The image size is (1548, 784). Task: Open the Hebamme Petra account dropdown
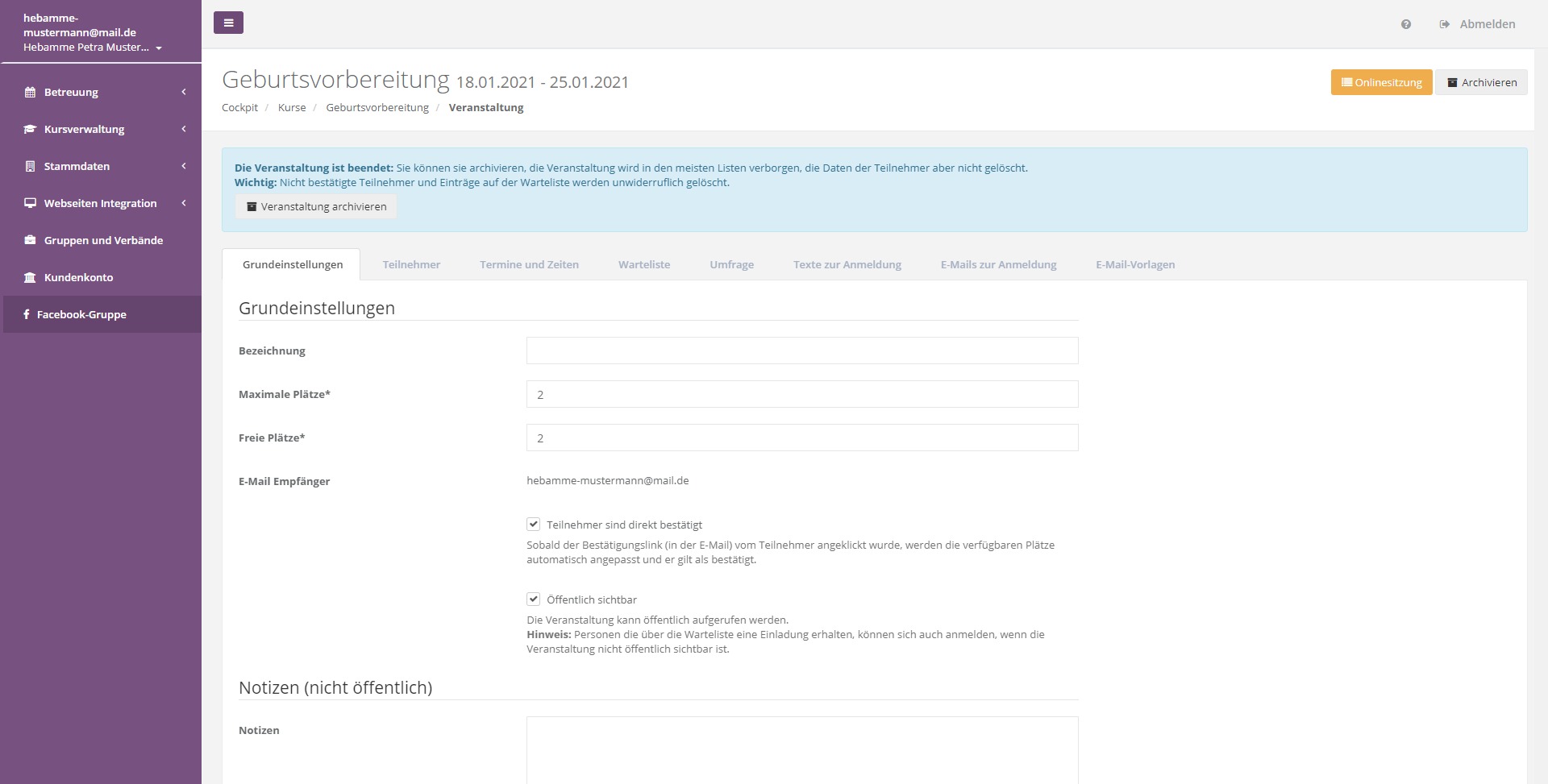click(x=158, y=48)
